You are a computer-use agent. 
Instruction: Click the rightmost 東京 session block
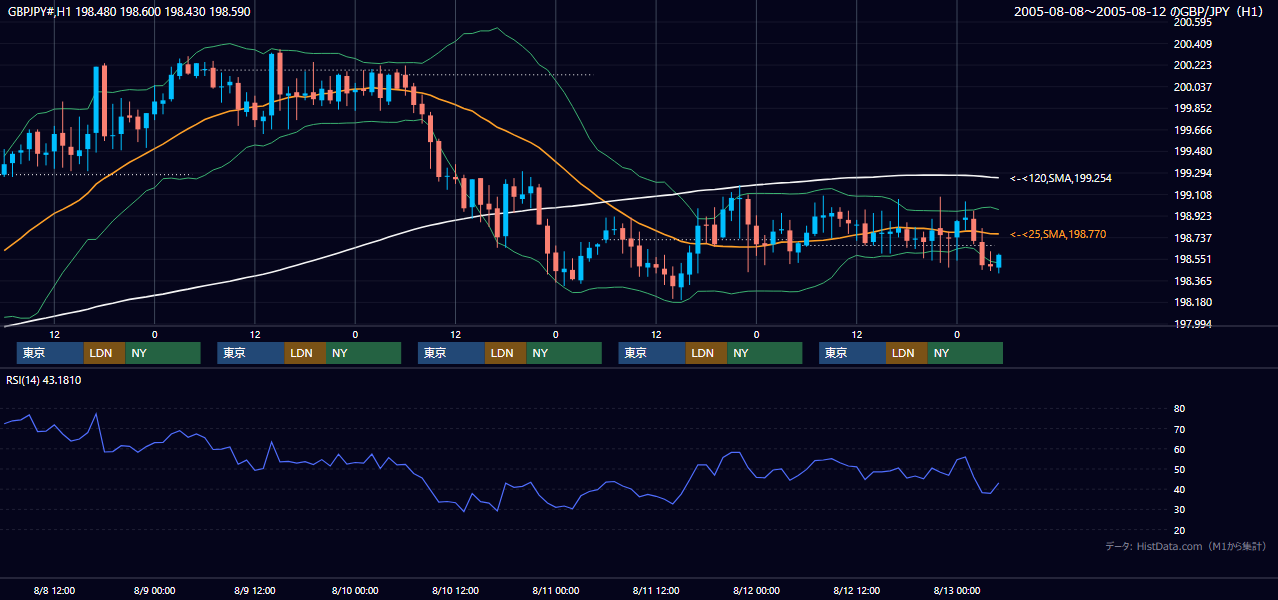(x=852, y=353)
